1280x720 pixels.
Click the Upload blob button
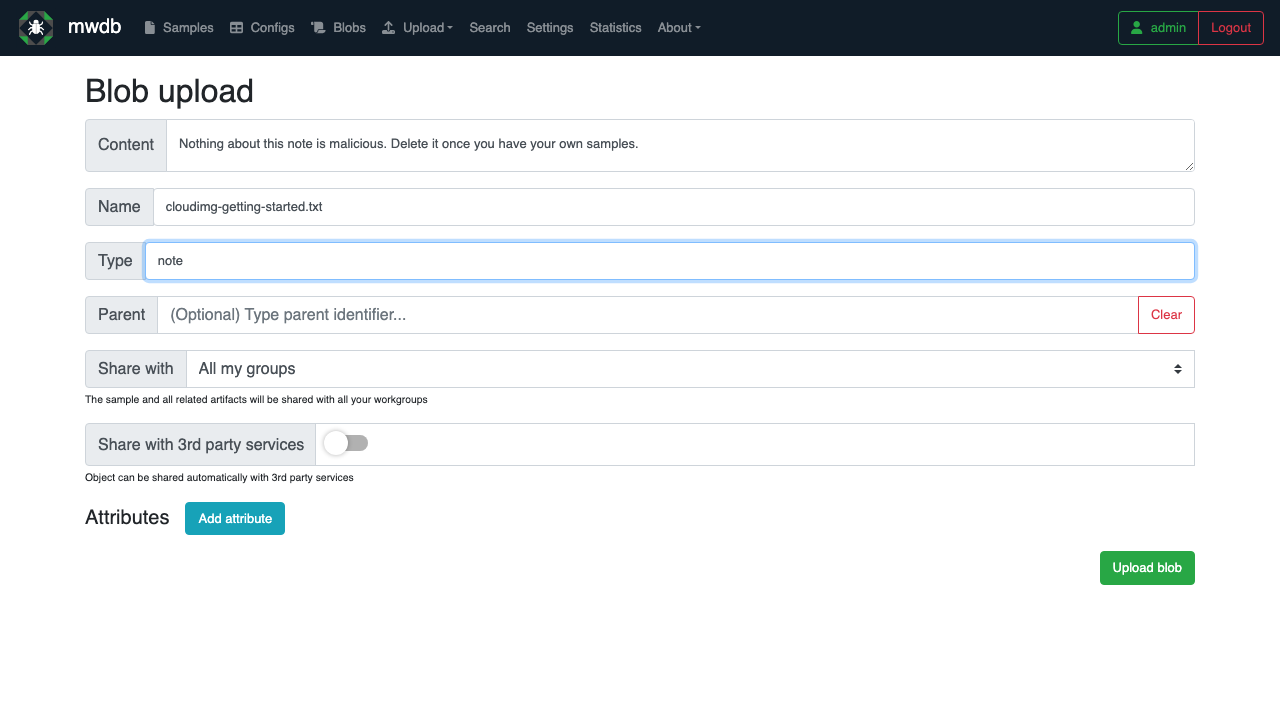pyautogui.click(x=1147, y=568)
